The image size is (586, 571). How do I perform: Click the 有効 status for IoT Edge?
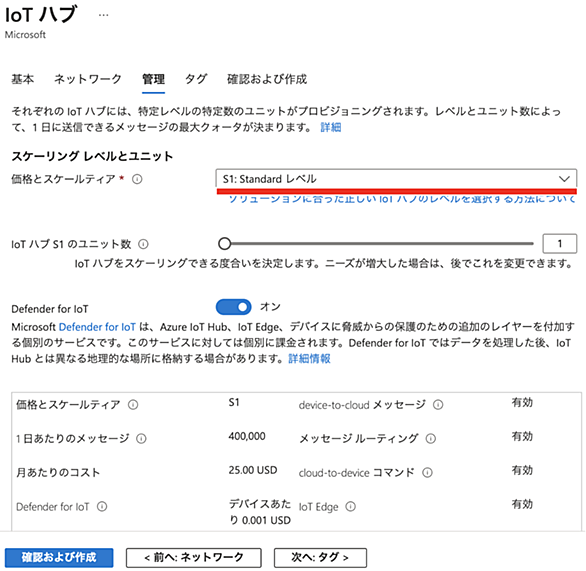coord(522,504)
